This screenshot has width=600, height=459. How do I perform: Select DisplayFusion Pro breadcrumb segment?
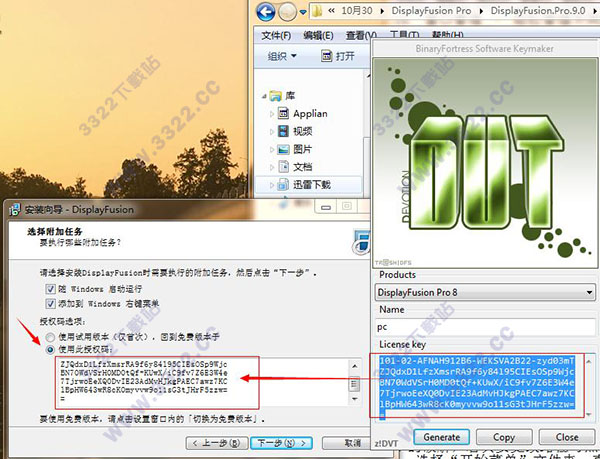point(431,11)
